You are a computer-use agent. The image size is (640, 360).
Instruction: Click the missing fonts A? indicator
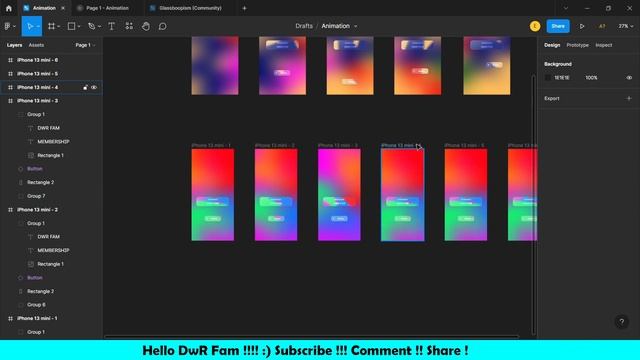click(x=602, y=26)
